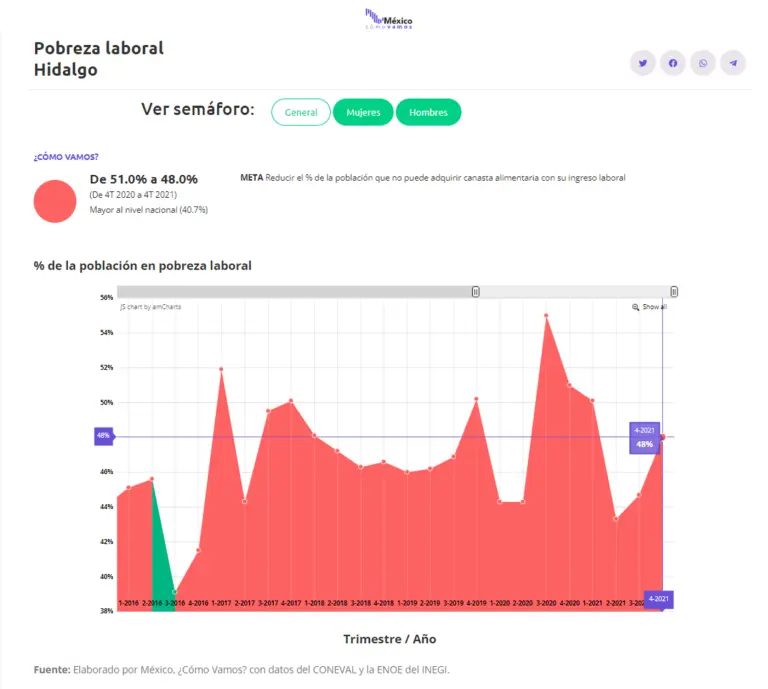The height and width of the screenshot is (689, 768).
Task: Click the 4-2021 48% tooltip label
Action: pos(644,438)
